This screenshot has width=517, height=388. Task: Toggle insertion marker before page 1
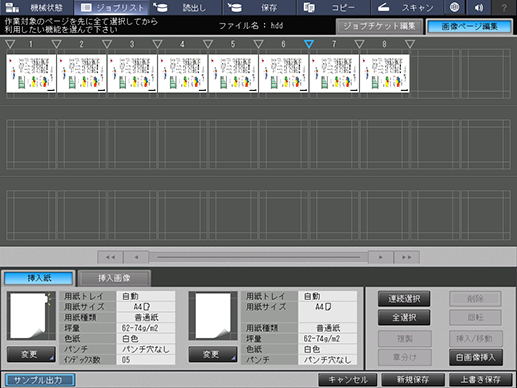coord(10,44)
